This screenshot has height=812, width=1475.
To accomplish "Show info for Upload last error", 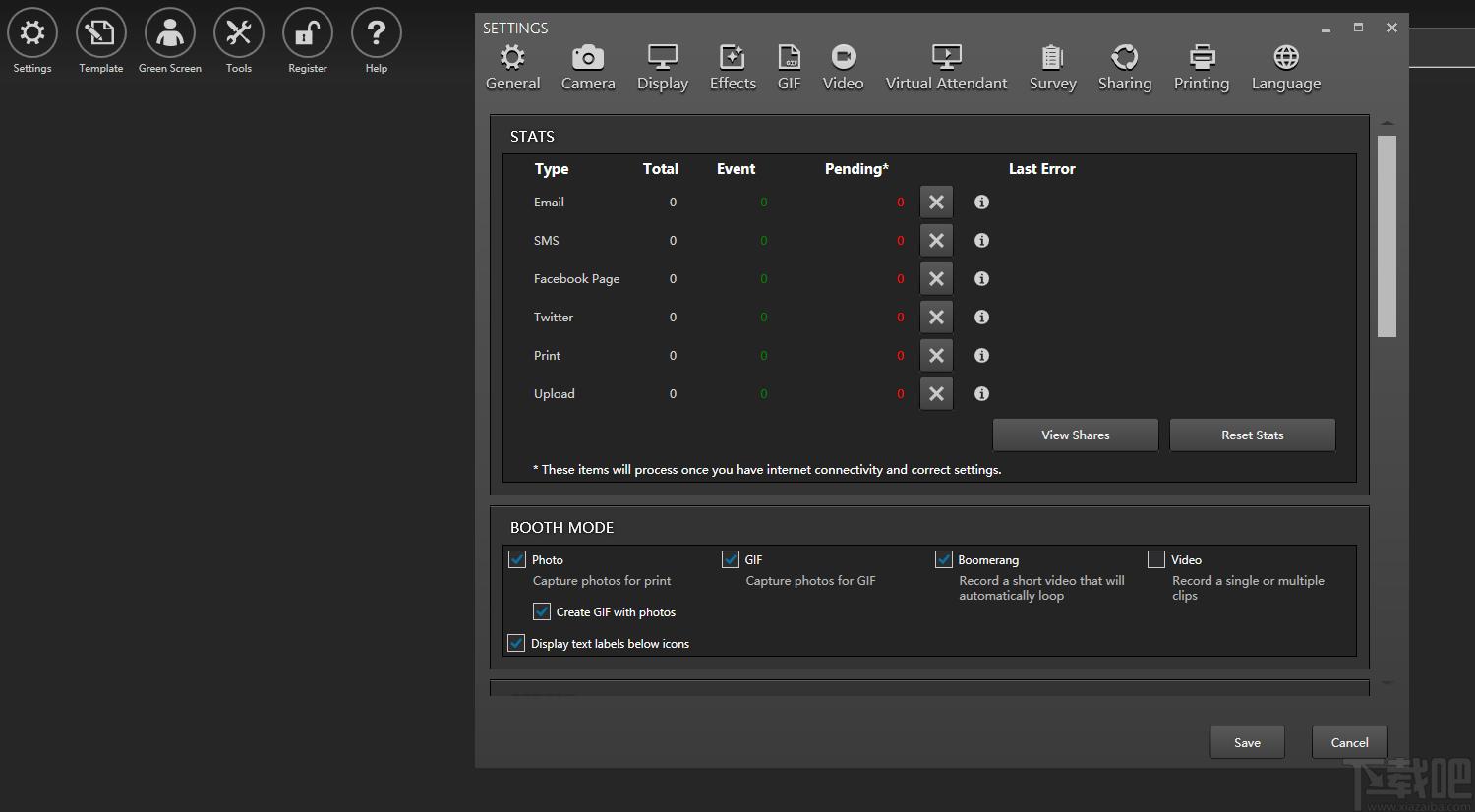I will pyautogui.click(x=981, y=394).
